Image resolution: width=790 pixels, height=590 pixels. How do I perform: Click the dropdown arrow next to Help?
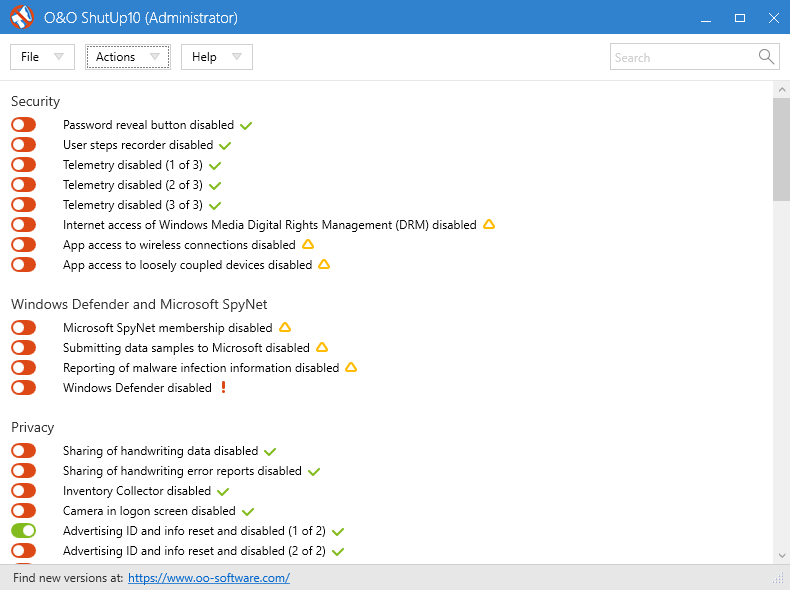[x=237, y=56]
